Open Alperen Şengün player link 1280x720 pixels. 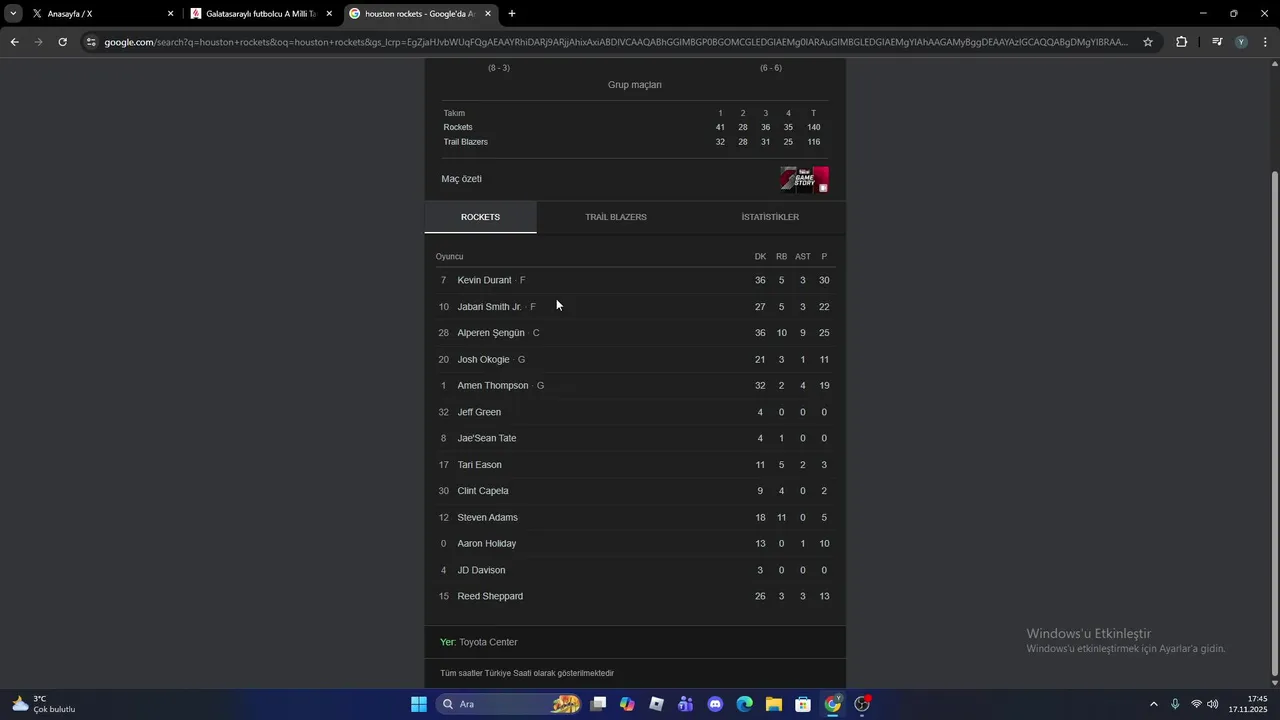point(491,333)
